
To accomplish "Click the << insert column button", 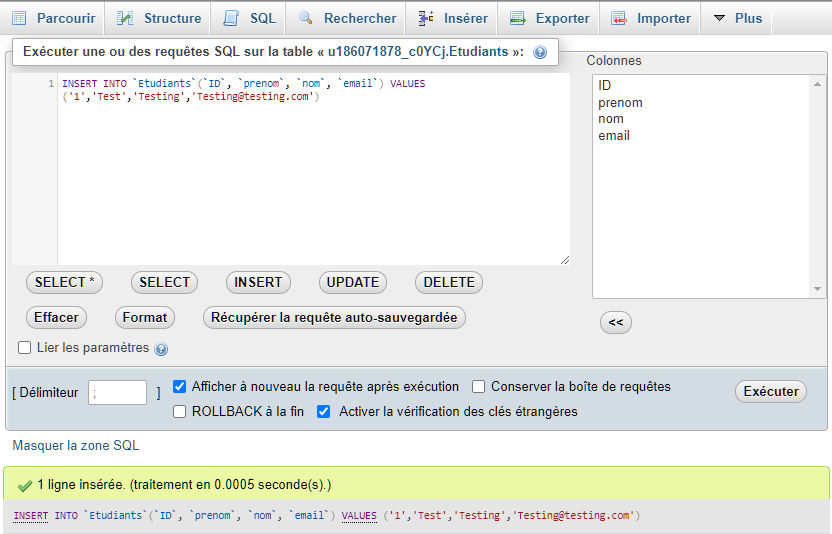I will (616, 323).
